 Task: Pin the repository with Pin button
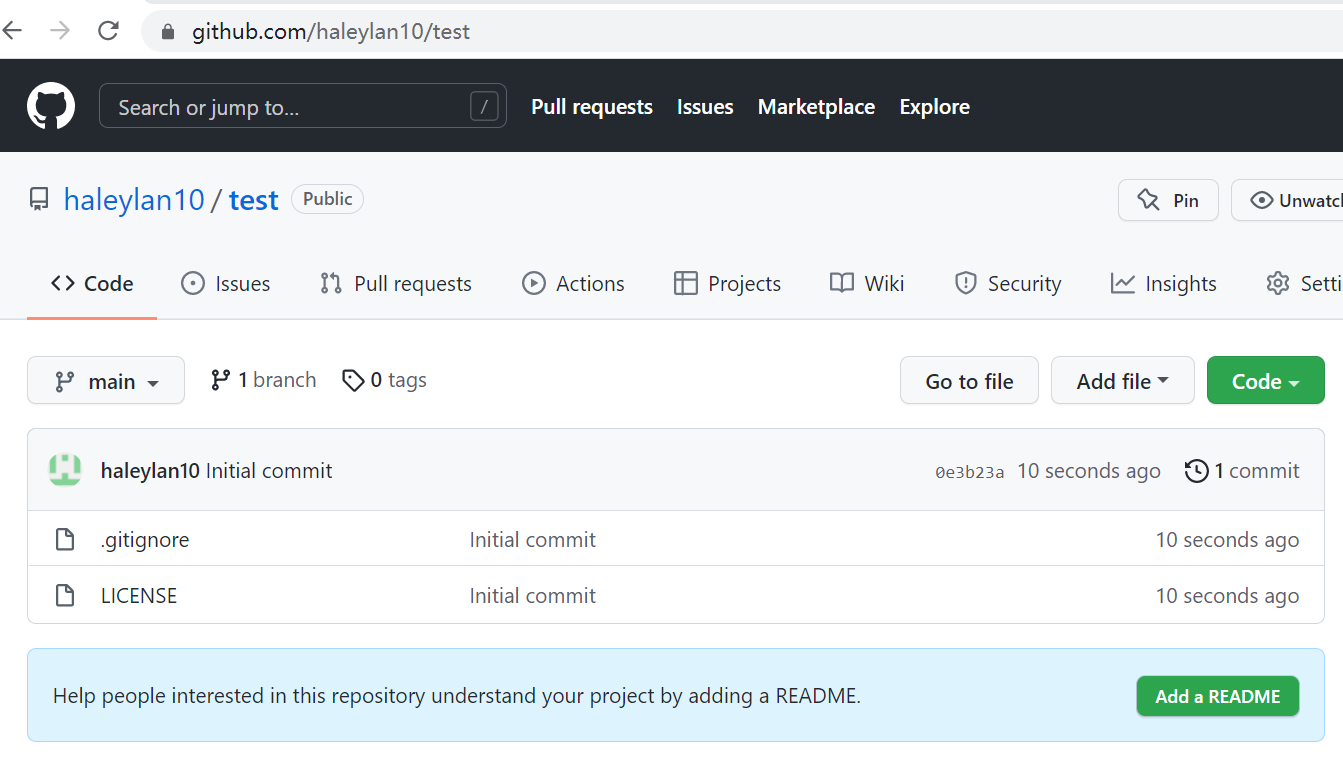click(x=1168, y=200)
